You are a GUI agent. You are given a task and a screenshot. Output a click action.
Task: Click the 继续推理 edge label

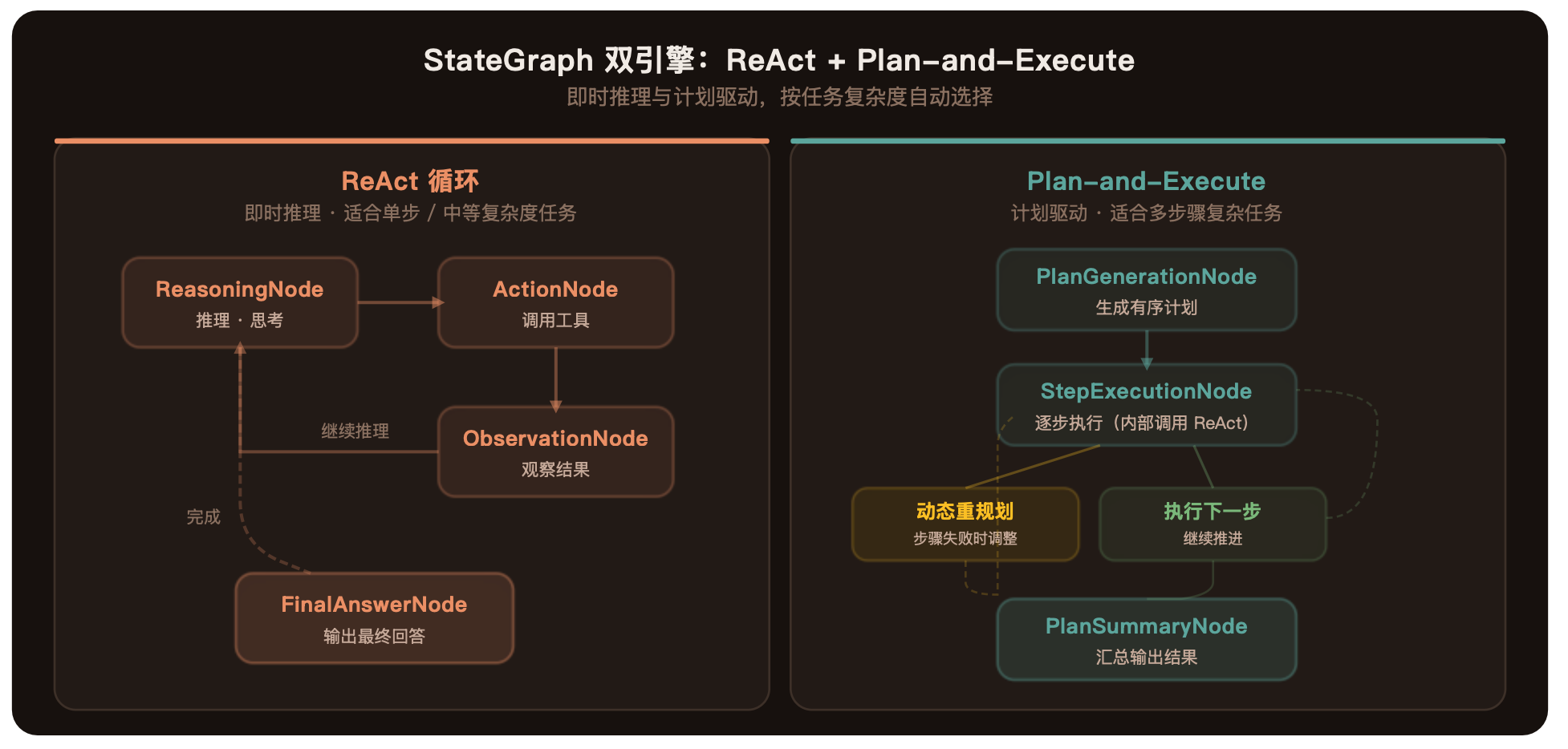[x=353, y=431]
